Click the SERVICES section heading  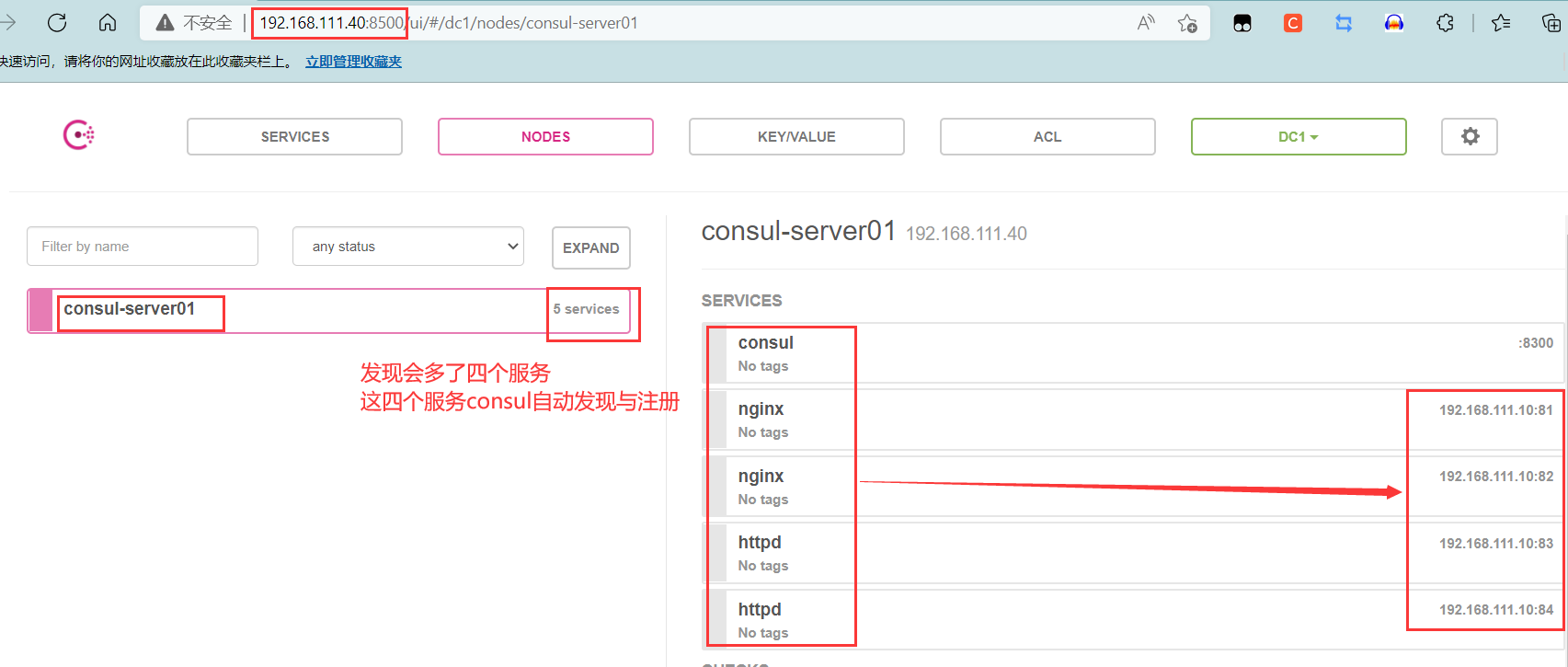click(x=742, y=301)
